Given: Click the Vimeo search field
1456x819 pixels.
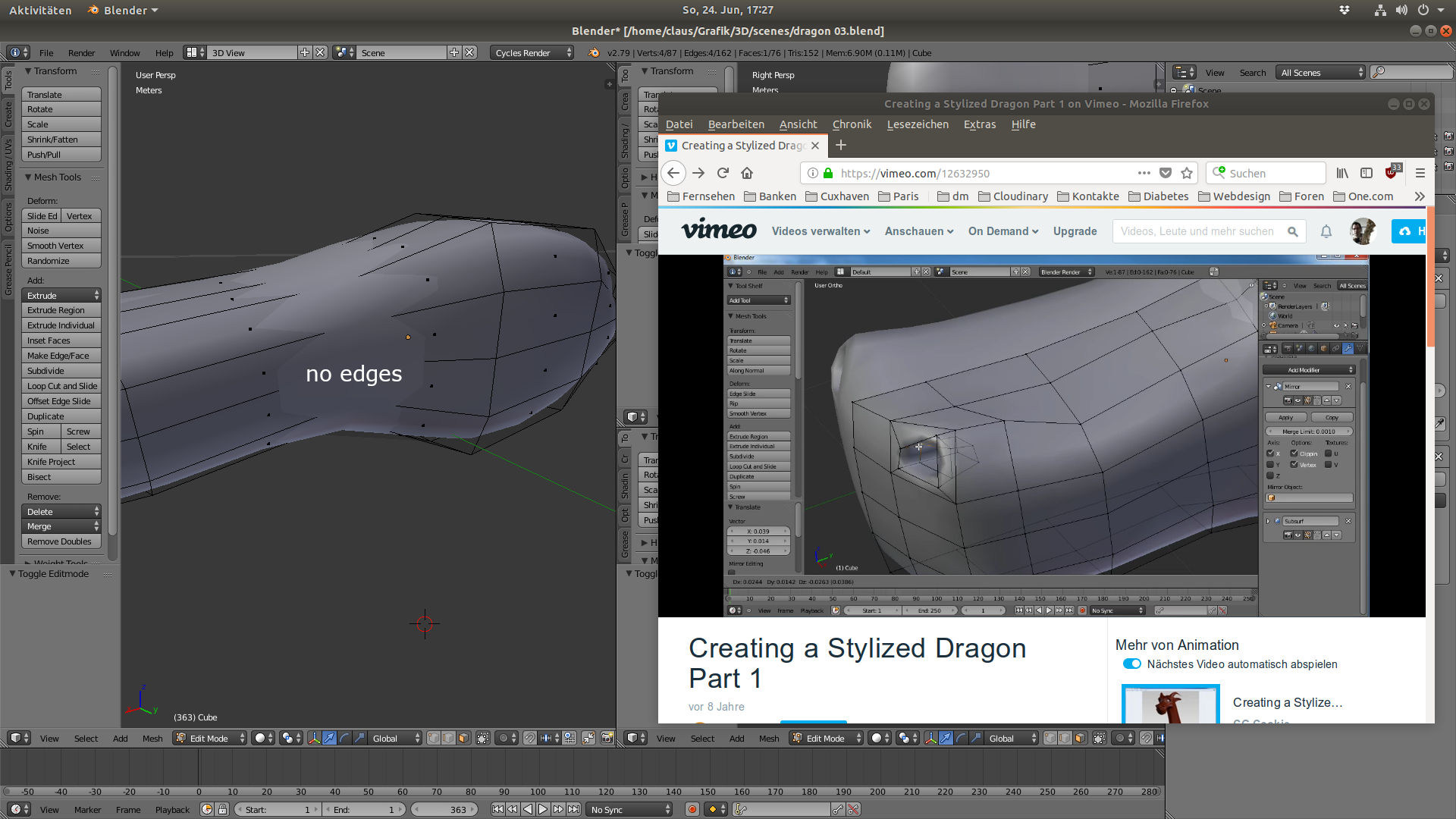Looking at the screenshot, I should pyautogui.click(x=1208, y=231).
